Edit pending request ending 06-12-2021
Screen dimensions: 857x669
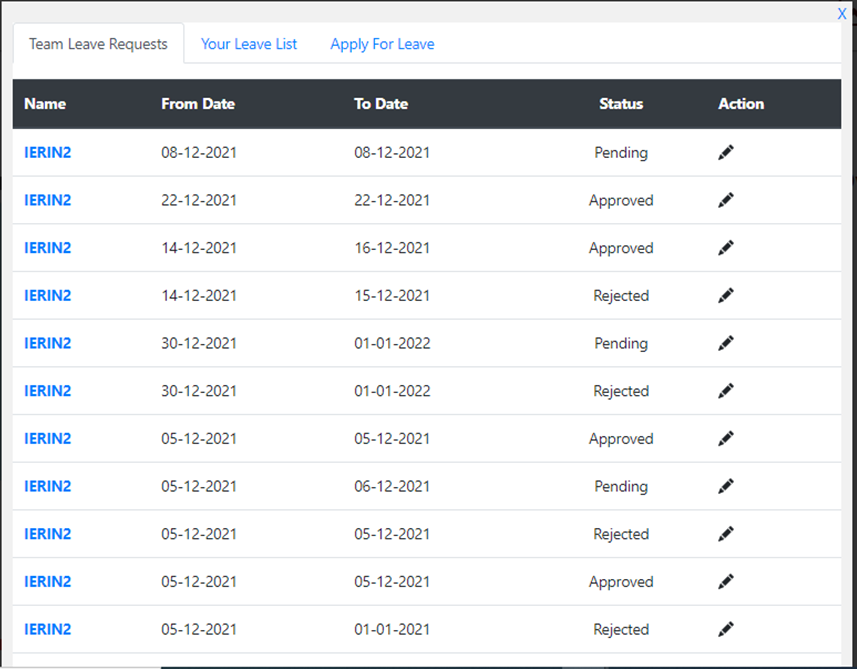pyautogui.click(x=726, y=486)
